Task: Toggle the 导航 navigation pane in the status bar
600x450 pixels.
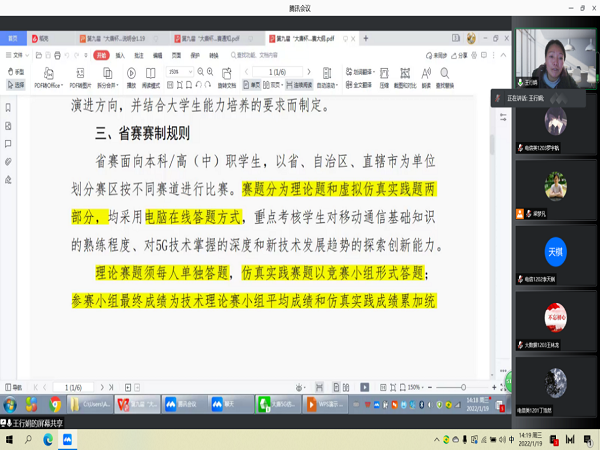Action: [13, 388]
